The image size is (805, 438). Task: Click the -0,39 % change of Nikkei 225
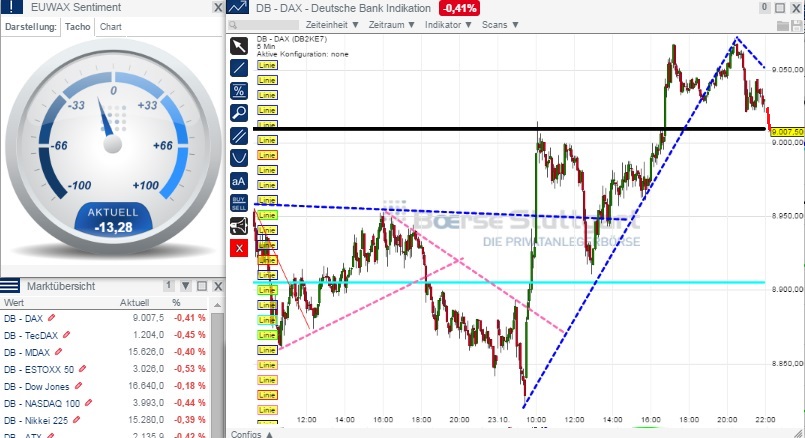click(x=189, y=420)
